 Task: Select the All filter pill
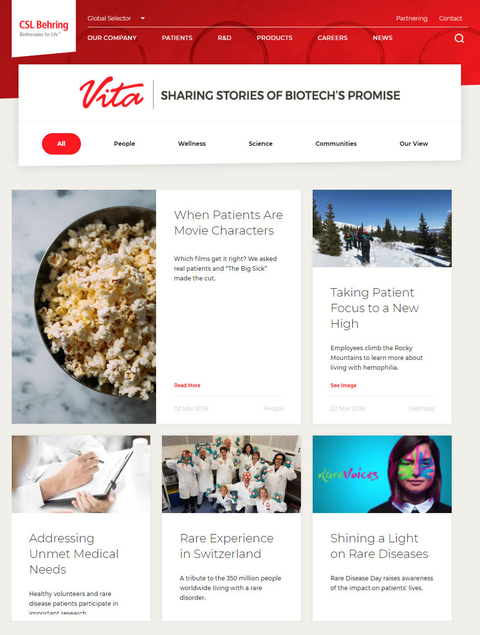[x=61, y=144]
